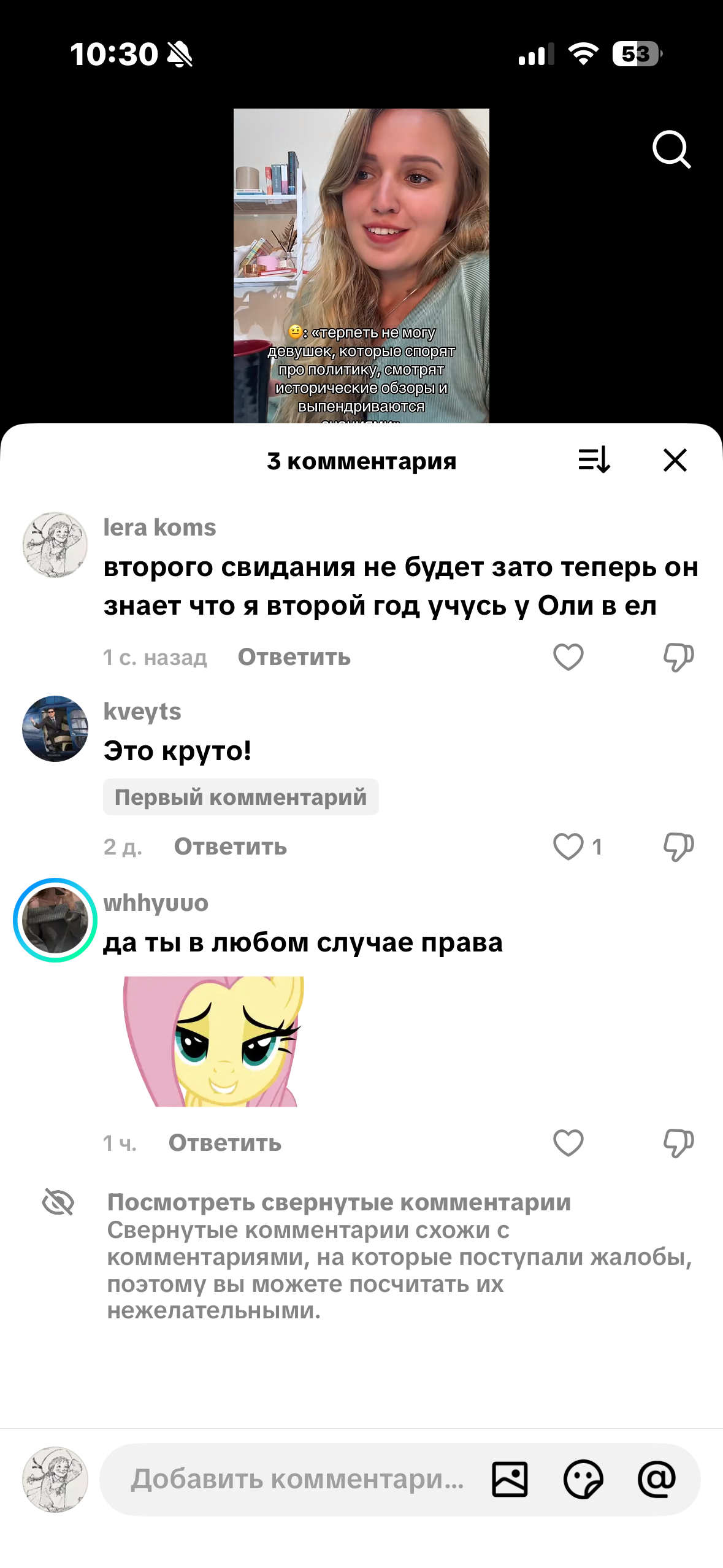Reply to kveyts' comment
723x1568 pixels.
(x=231, y=847)
